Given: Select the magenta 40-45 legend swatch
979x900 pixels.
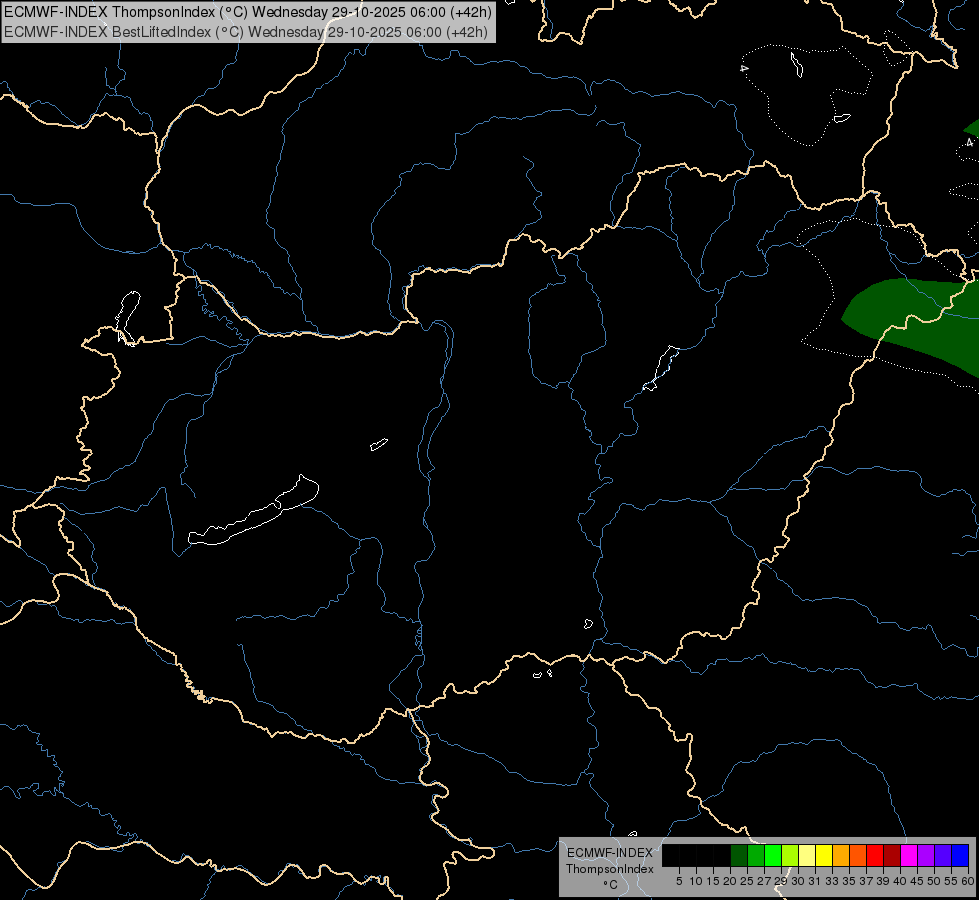Looking at the screenshot, I should 910,855.
